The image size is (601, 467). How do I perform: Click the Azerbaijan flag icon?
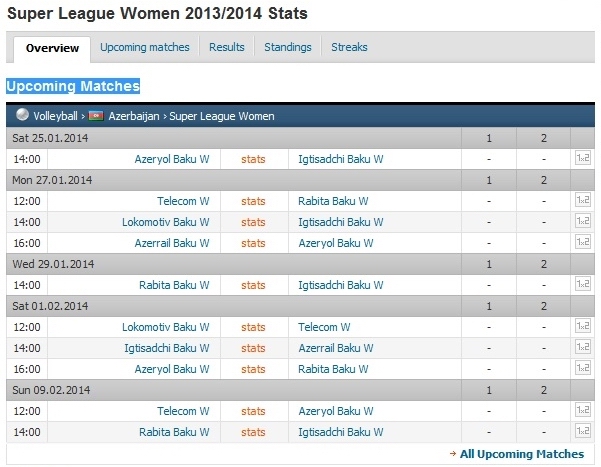[96, 116]
